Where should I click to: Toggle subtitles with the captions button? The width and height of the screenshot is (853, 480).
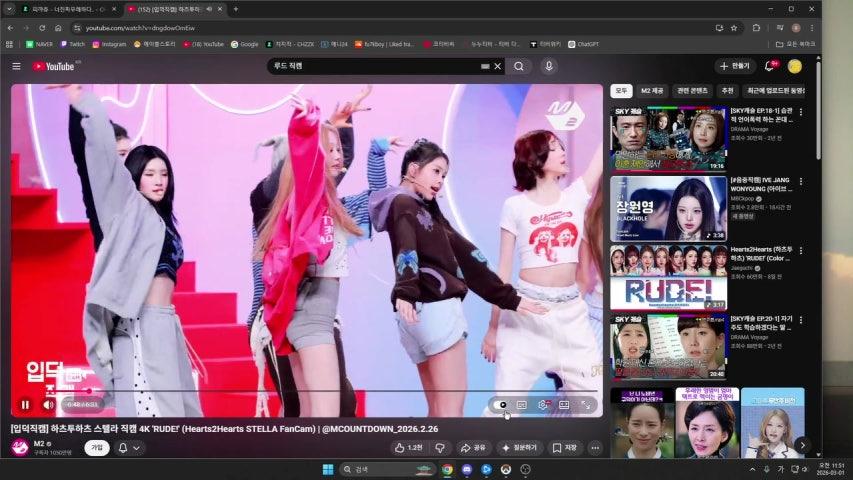tap(521, 405)
